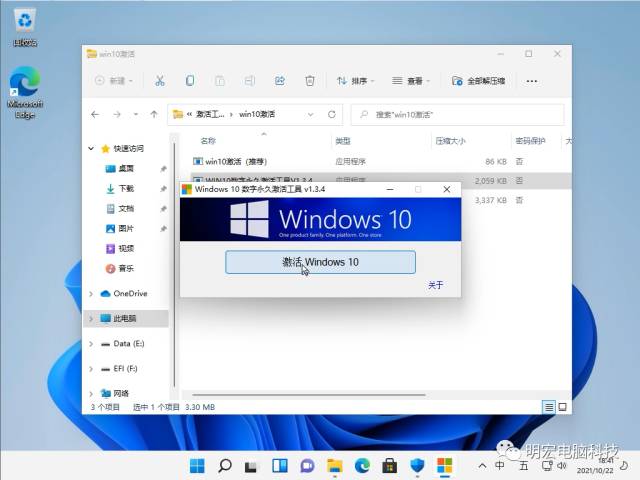This screenshot has height=480, width=640.
Task: Minimize the activation tool window
Action: (x=390, y=189)
